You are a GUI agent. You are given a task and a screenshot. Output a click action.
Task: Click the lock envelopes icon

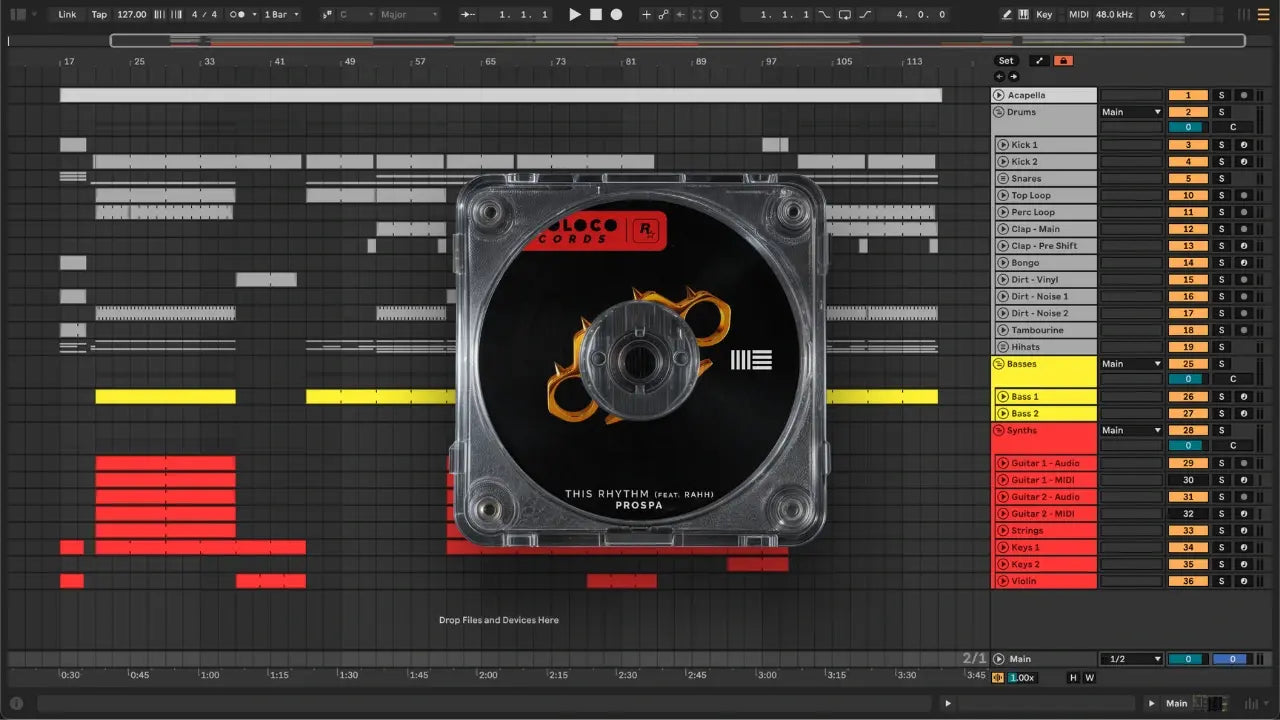1063,61
